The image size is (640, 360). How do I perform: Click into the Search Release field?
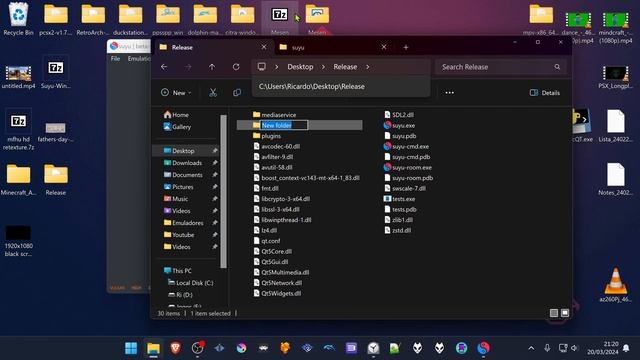click(x=501, y=67)
